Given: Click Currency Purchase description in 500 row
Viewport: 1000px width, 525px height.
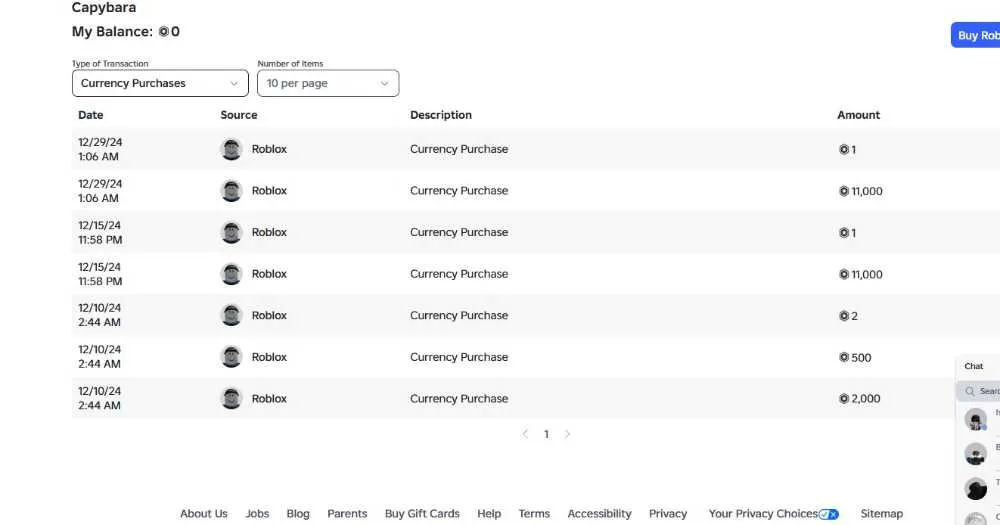Looking at the screenshot, I should pos(459,357).
